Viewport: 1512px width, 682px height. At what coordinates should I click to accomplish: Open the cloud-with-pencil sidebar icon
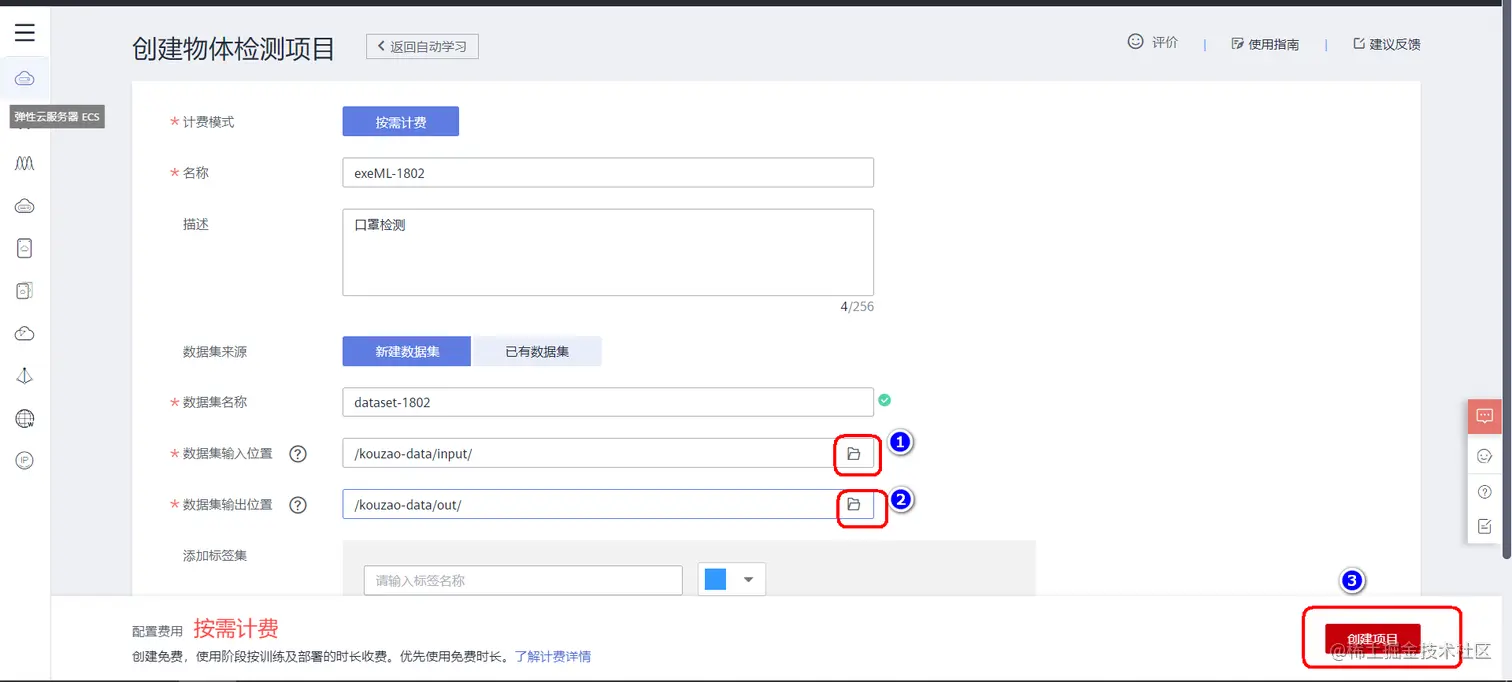pyautogui.click(x=25, y=333)
